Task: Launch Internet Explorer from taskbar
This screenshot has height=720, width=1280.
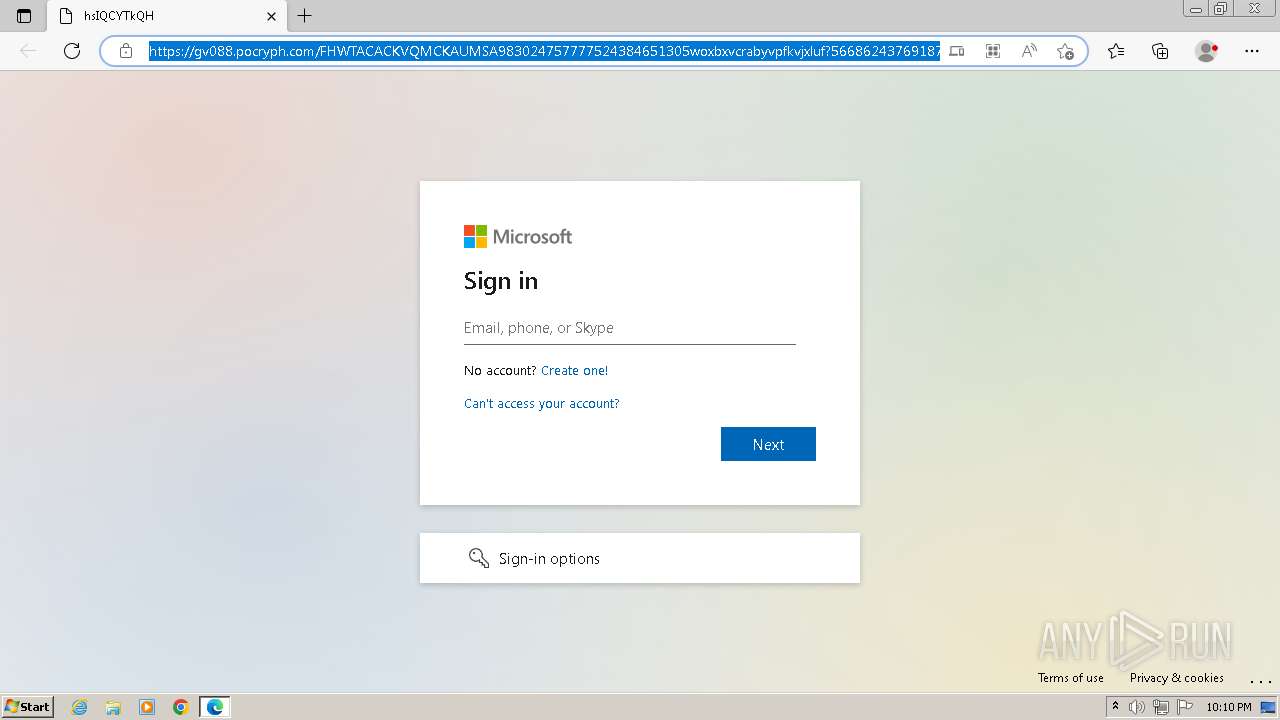Action: click(80, 707)
